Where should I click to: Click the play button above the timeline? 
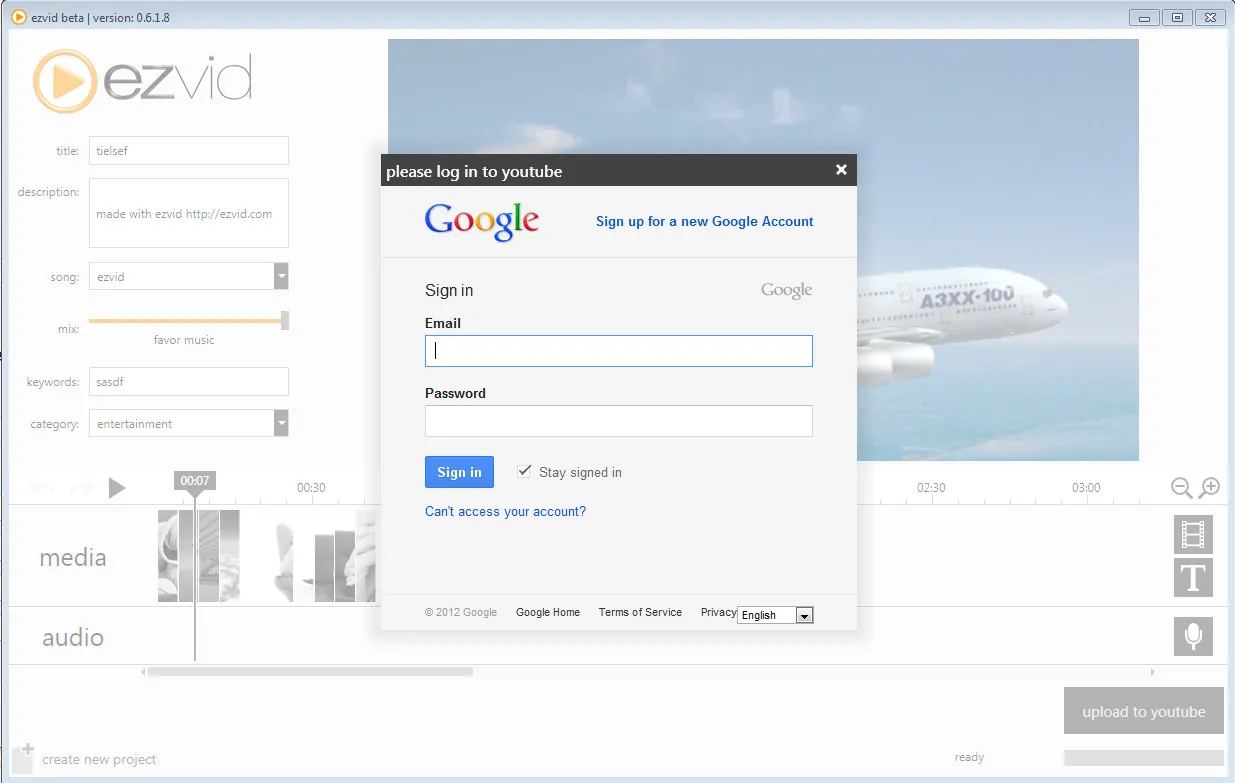coord(117,488)
